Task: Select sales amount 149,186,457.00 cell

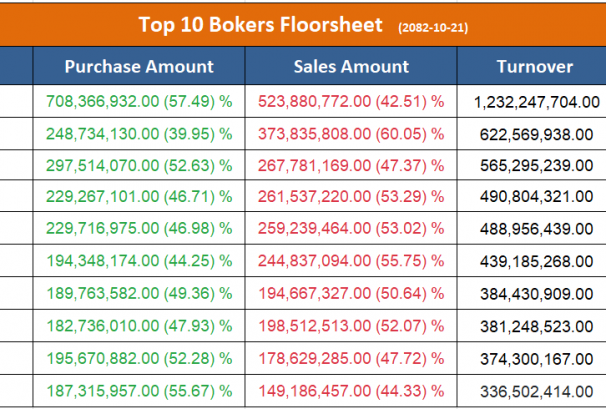Action: tap(351, 389)
